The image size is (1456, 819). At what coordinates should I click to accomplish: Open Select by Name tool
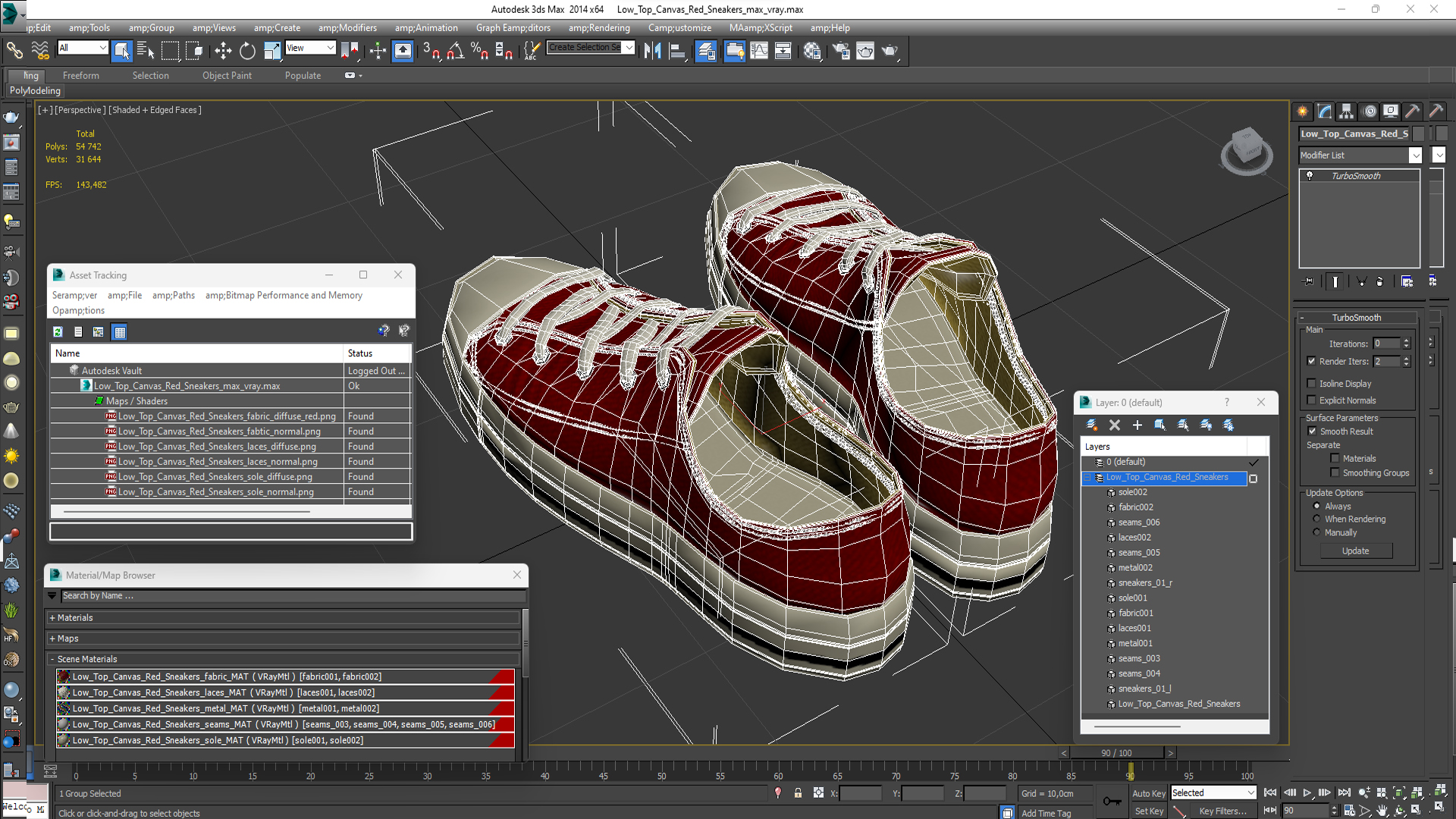146,51
